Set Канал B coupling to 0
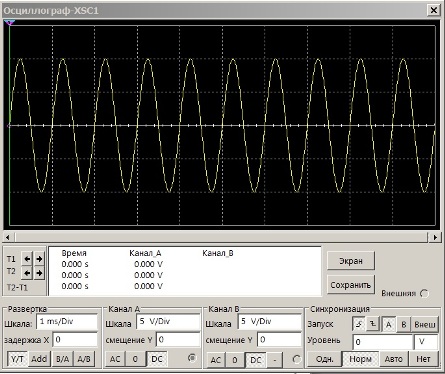 pos(235,360)
